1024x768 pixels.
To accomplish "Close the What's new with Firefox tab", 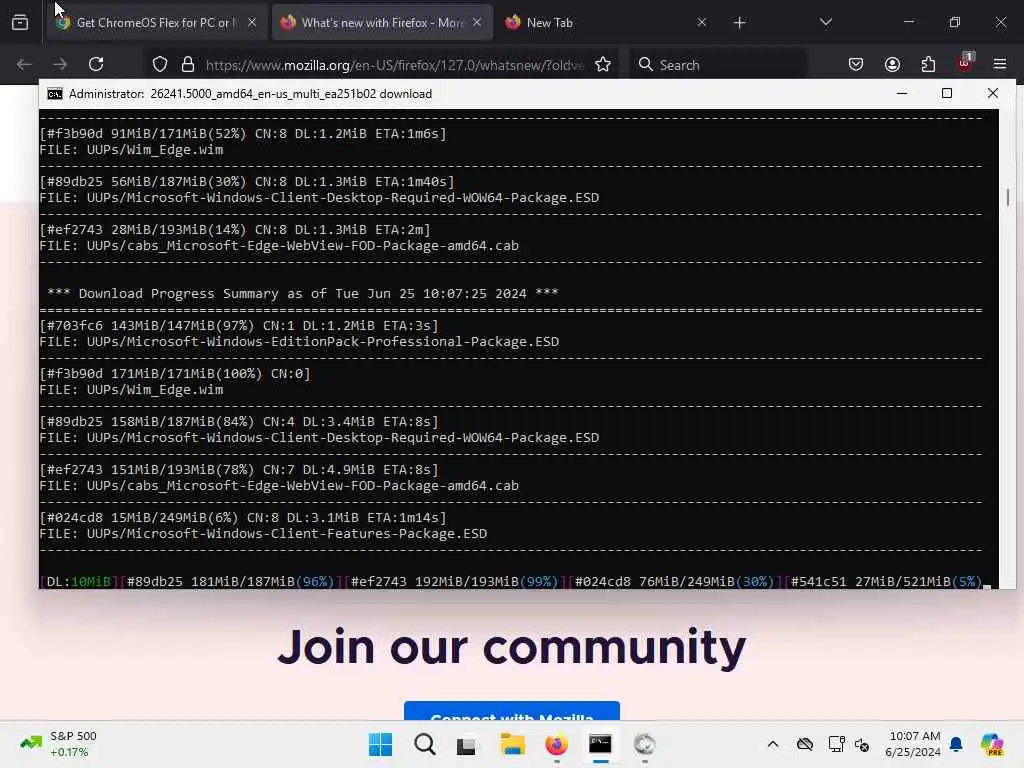I will tap(477, 23).
